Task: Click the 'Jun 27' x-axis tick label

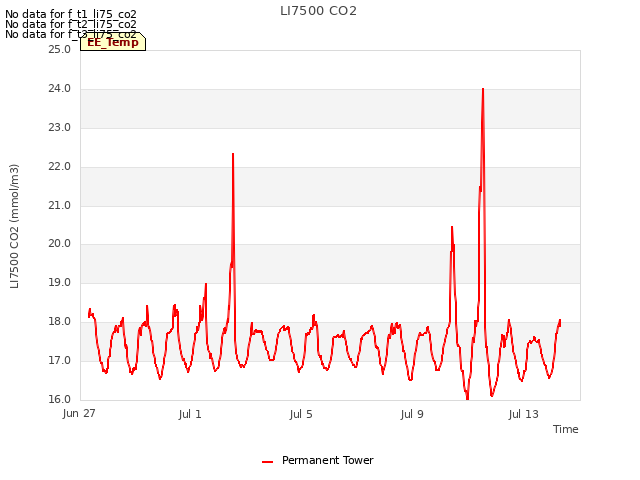Action: (79, 413)
